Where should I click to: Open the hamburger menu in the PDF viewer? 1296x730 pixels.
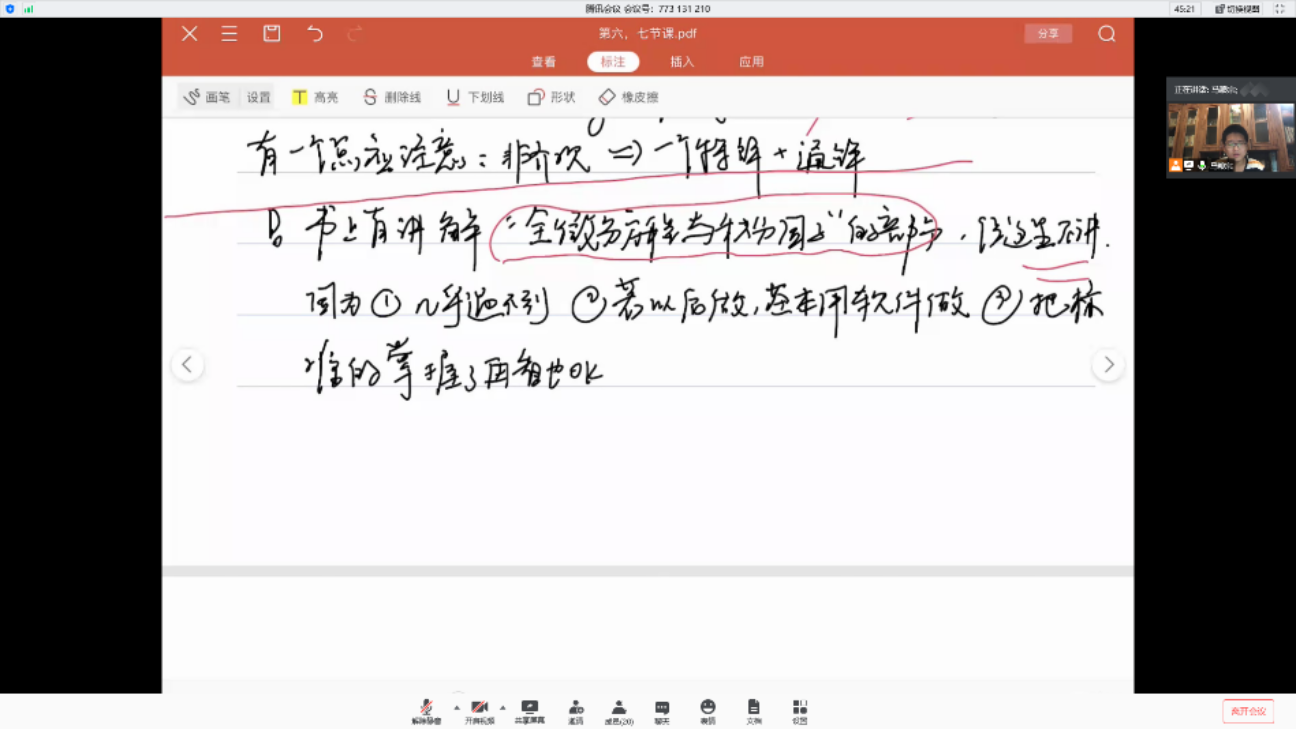point(229,34)
